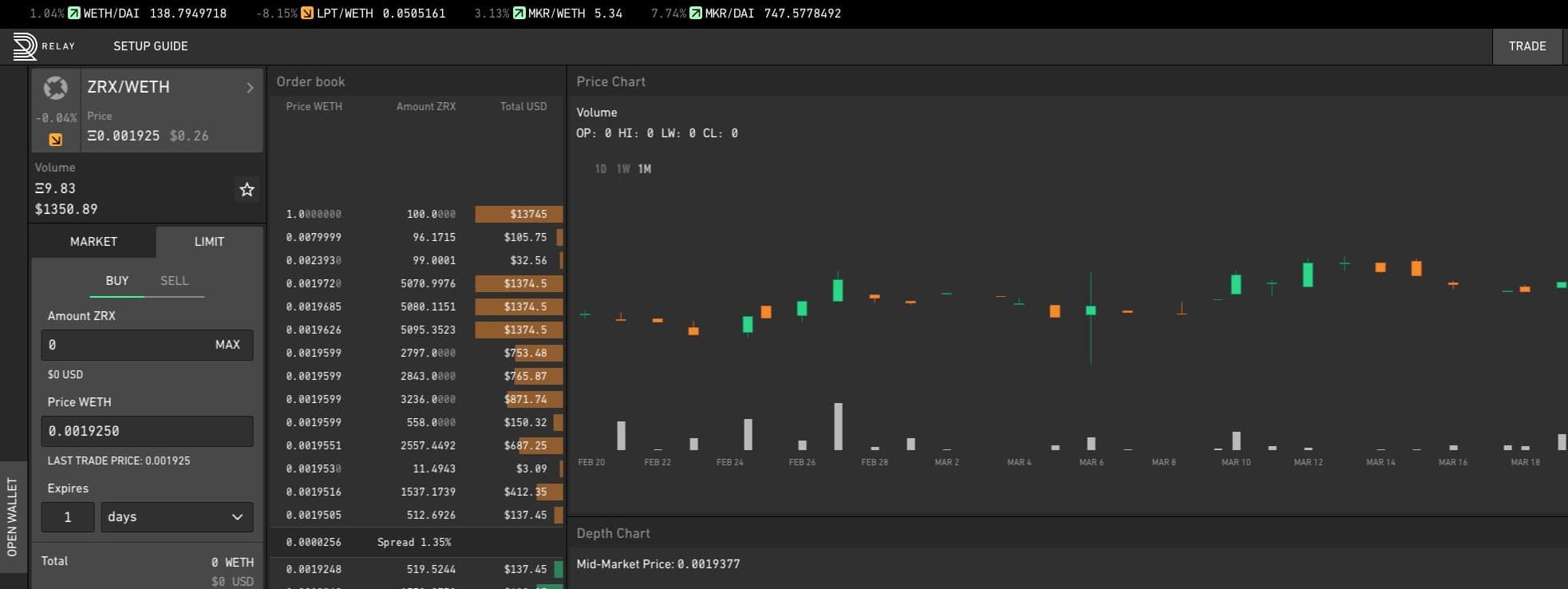Click MAX to fill amount

(227, 345)
